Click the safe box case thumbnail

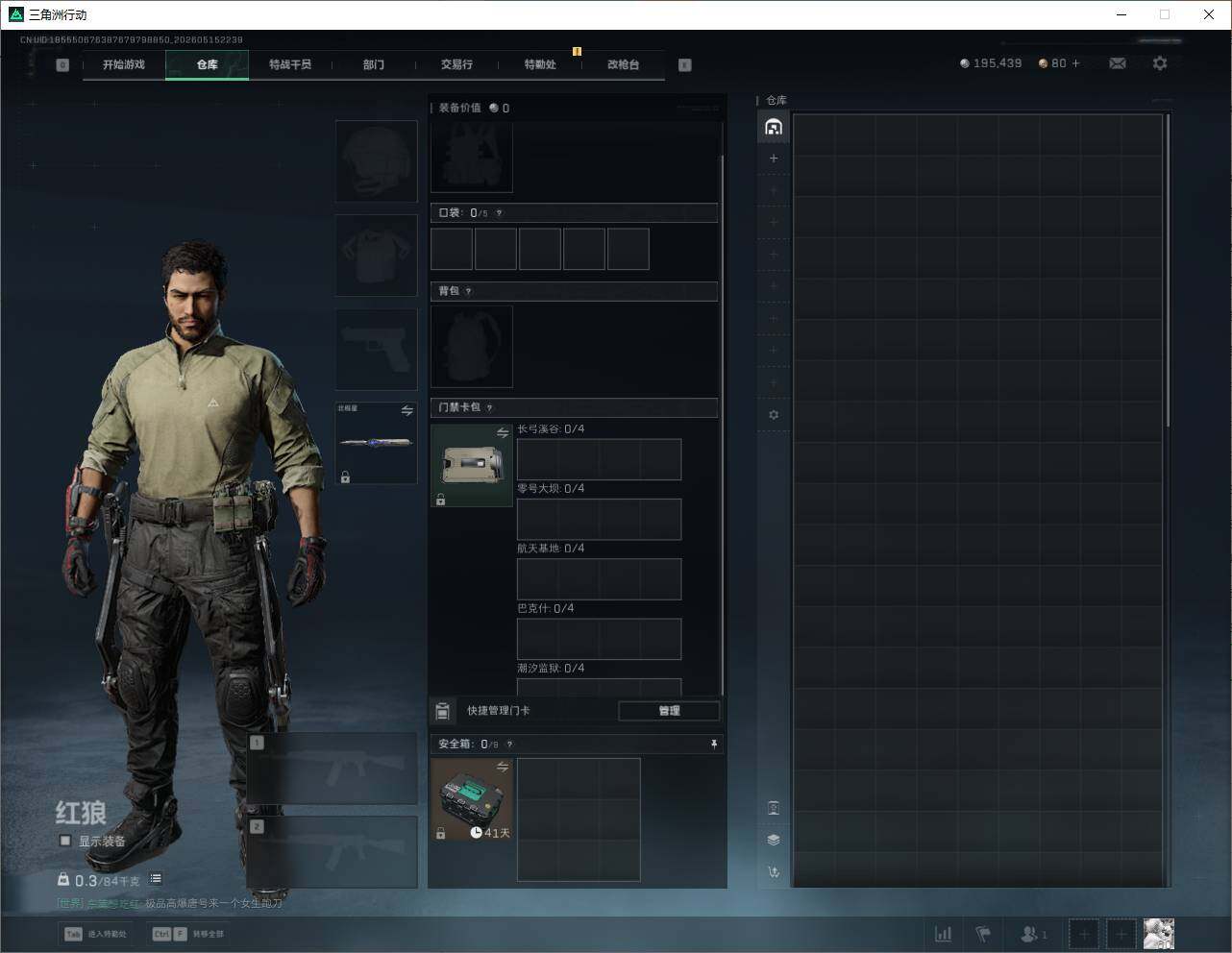tap(472, 799)
